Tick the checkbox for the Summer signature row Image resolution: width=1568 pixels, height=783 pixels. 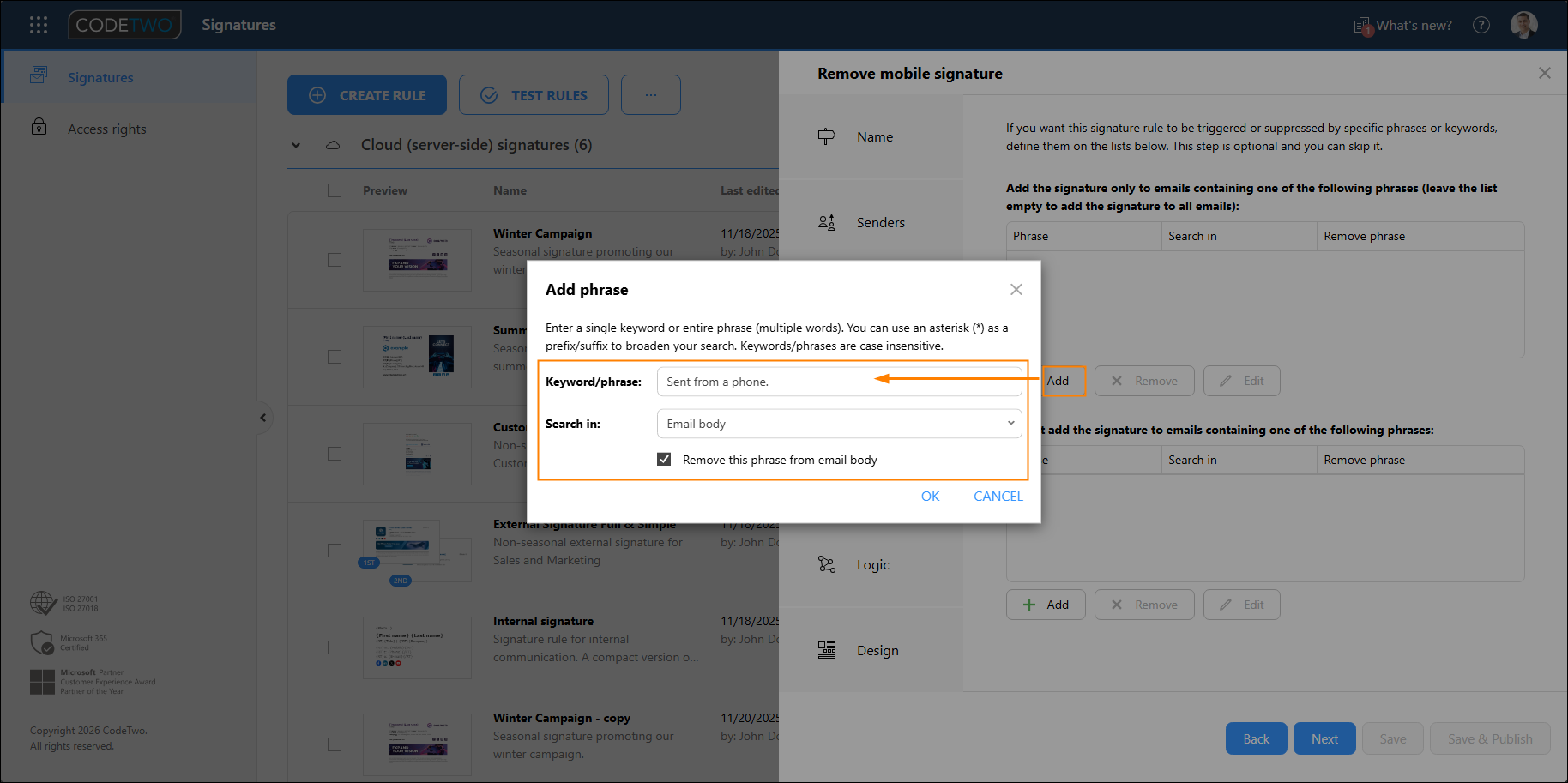[x=335, y=357]
